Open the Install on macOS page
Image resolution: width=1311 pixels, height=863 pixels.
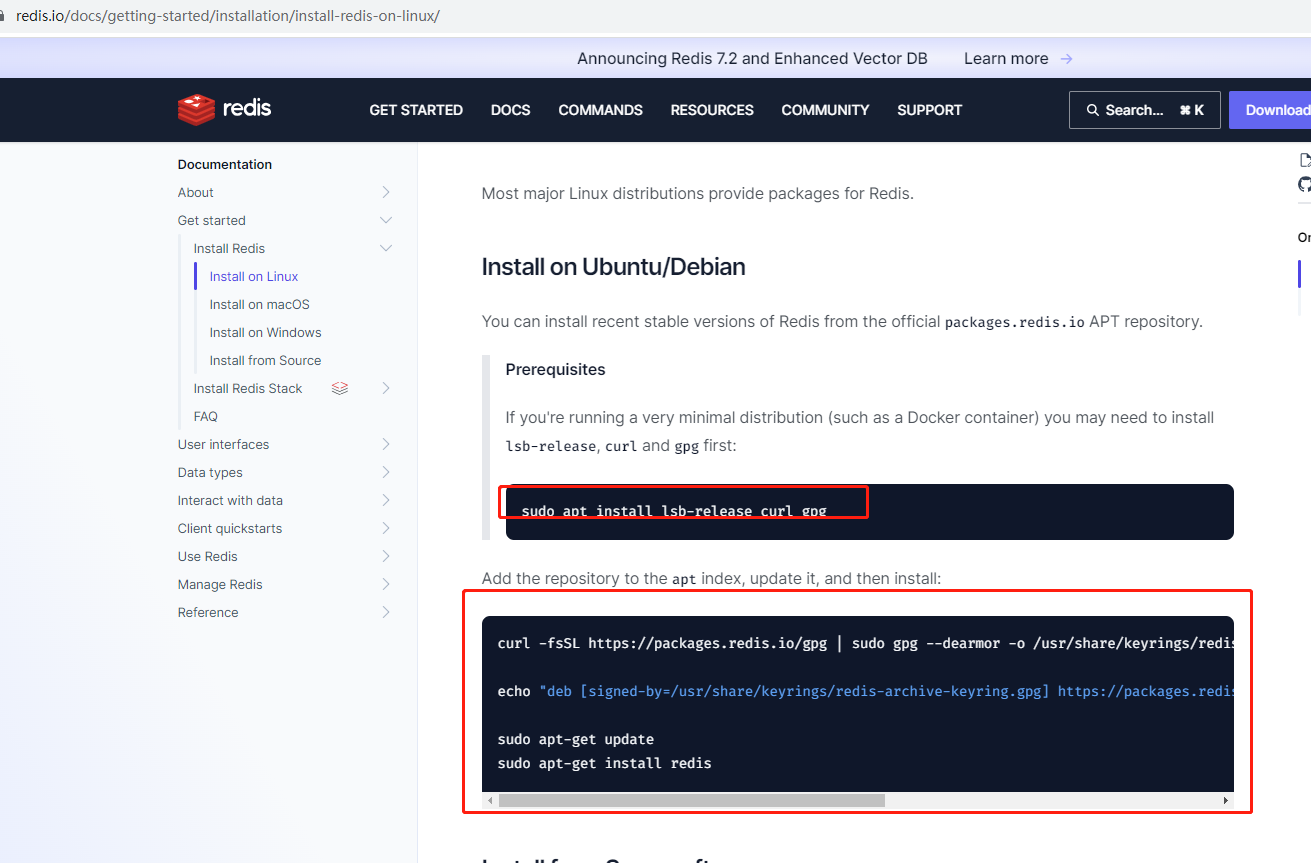point(259,304)
